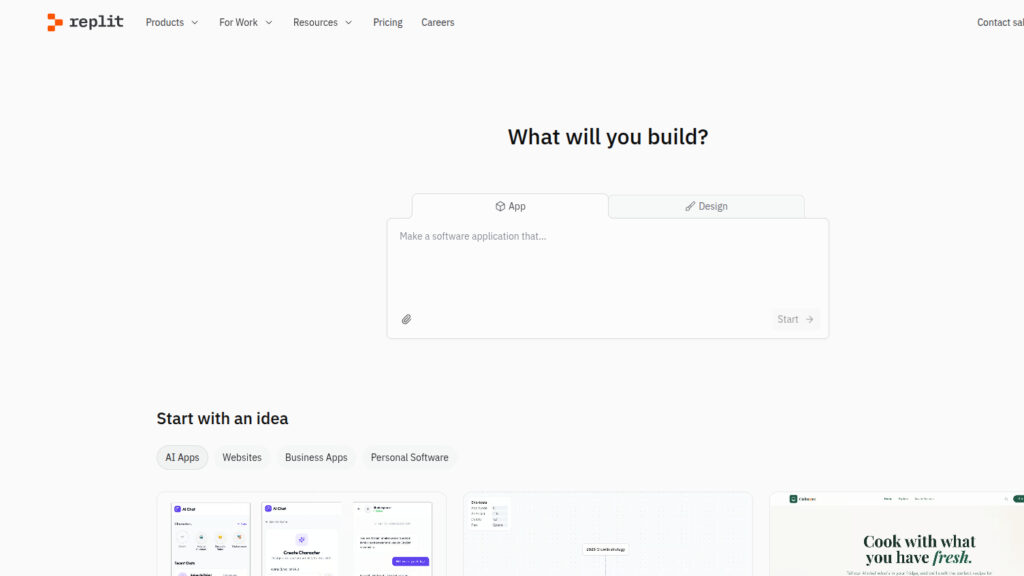Open the Pricing page
Screen dimensions: 1024x576
pyautogui.click(x=387, y=22)
